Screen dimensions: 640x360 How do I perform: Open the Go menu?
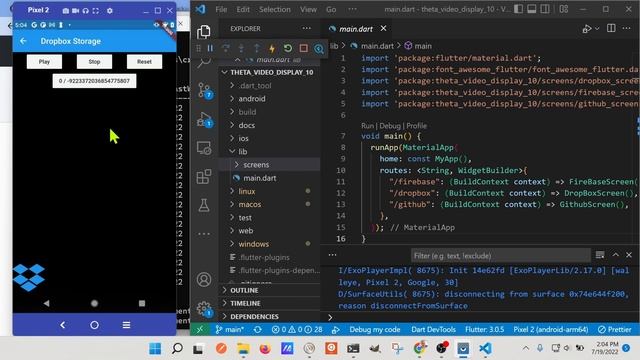[x=331, y=9]
